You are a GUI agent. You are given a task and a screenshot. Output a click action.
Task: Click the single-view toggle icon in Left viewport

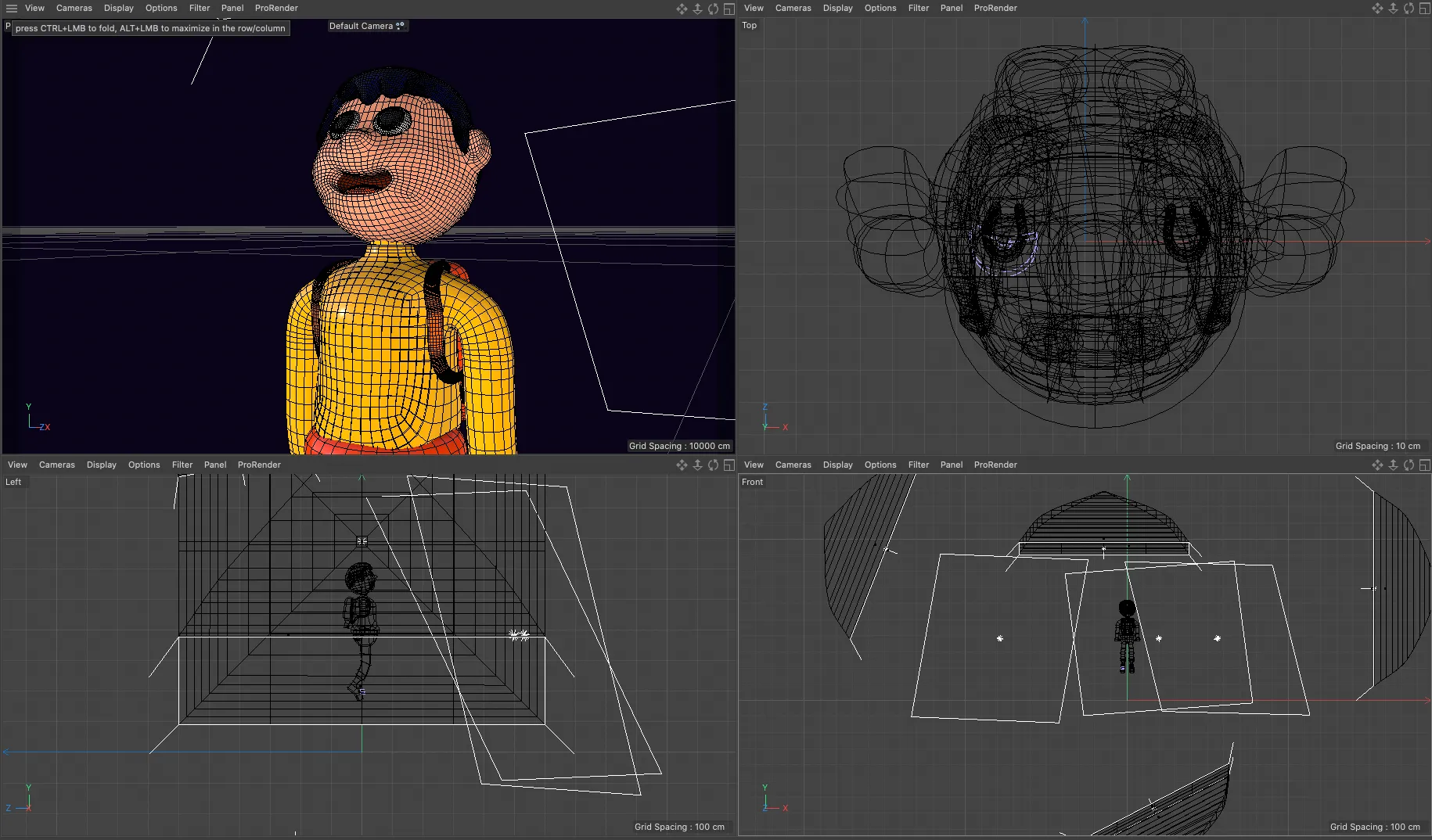point(729,465)
